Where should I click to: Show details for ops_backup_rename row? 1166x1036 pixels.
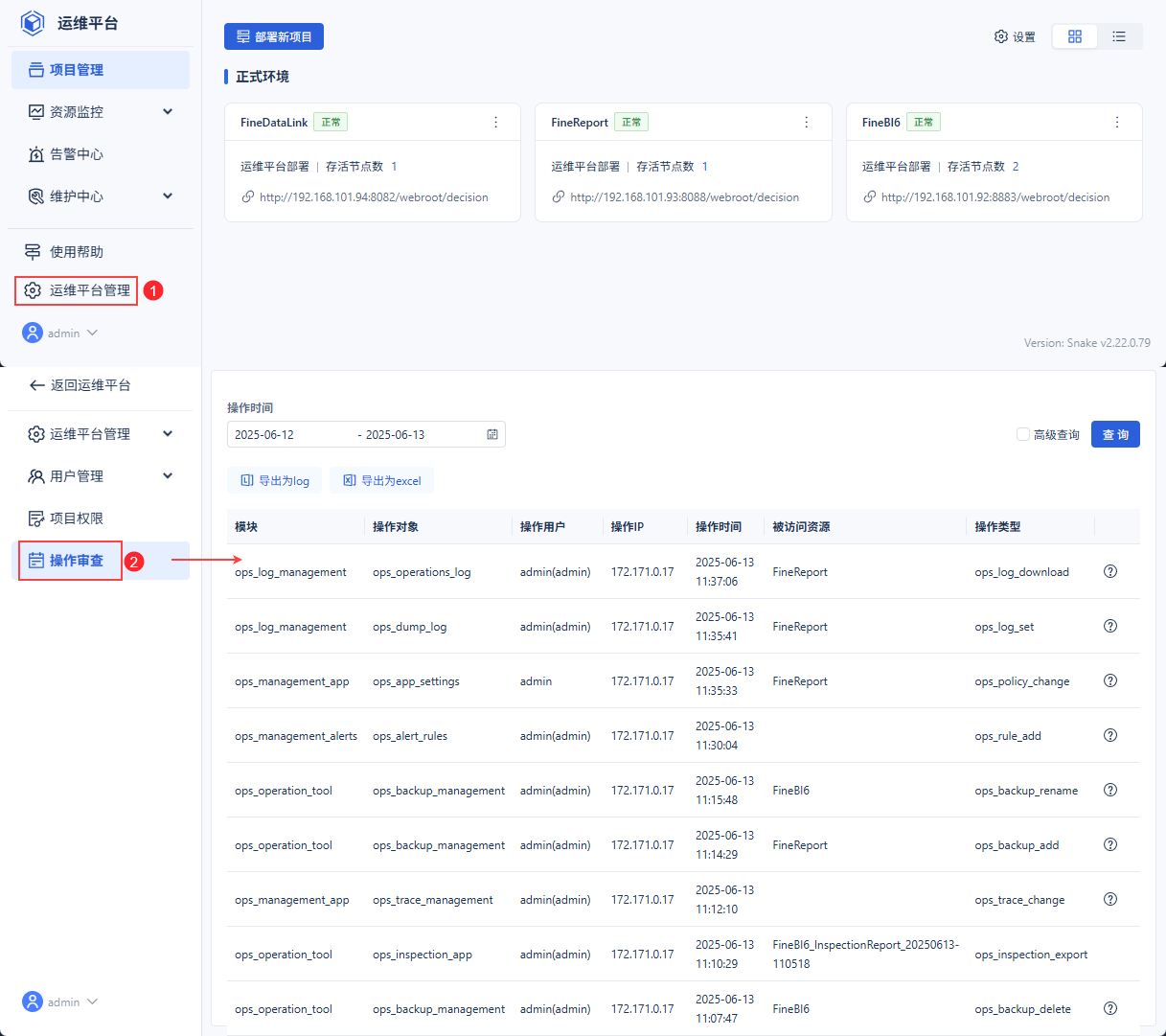[1110, 790]
